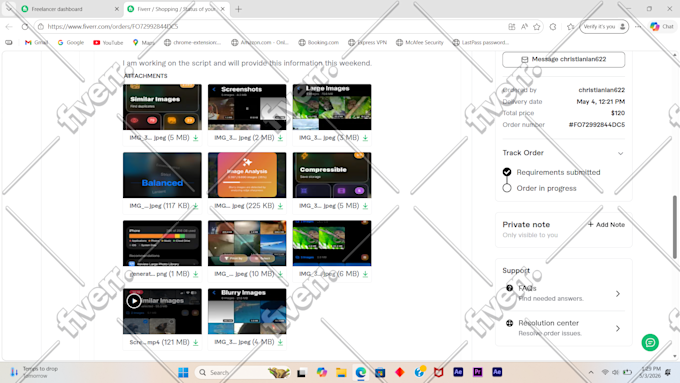This screenshot has height=383, width=680.
Task: Open File Explorer from the taskbar
Action: [341, 372]
